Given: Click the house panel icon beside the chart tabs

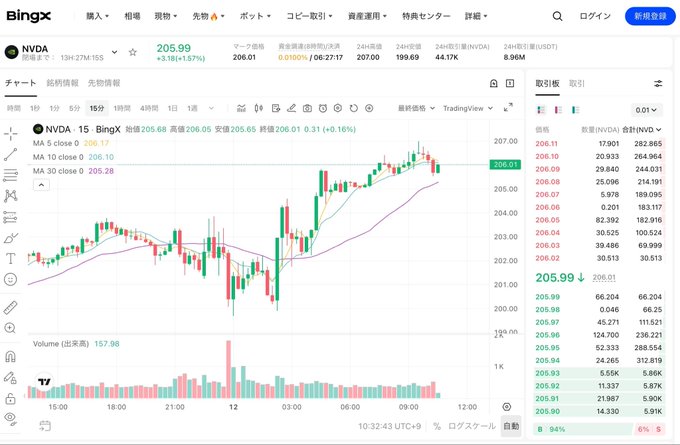Looking at the screenshot, I should click(x=494, y=83).
